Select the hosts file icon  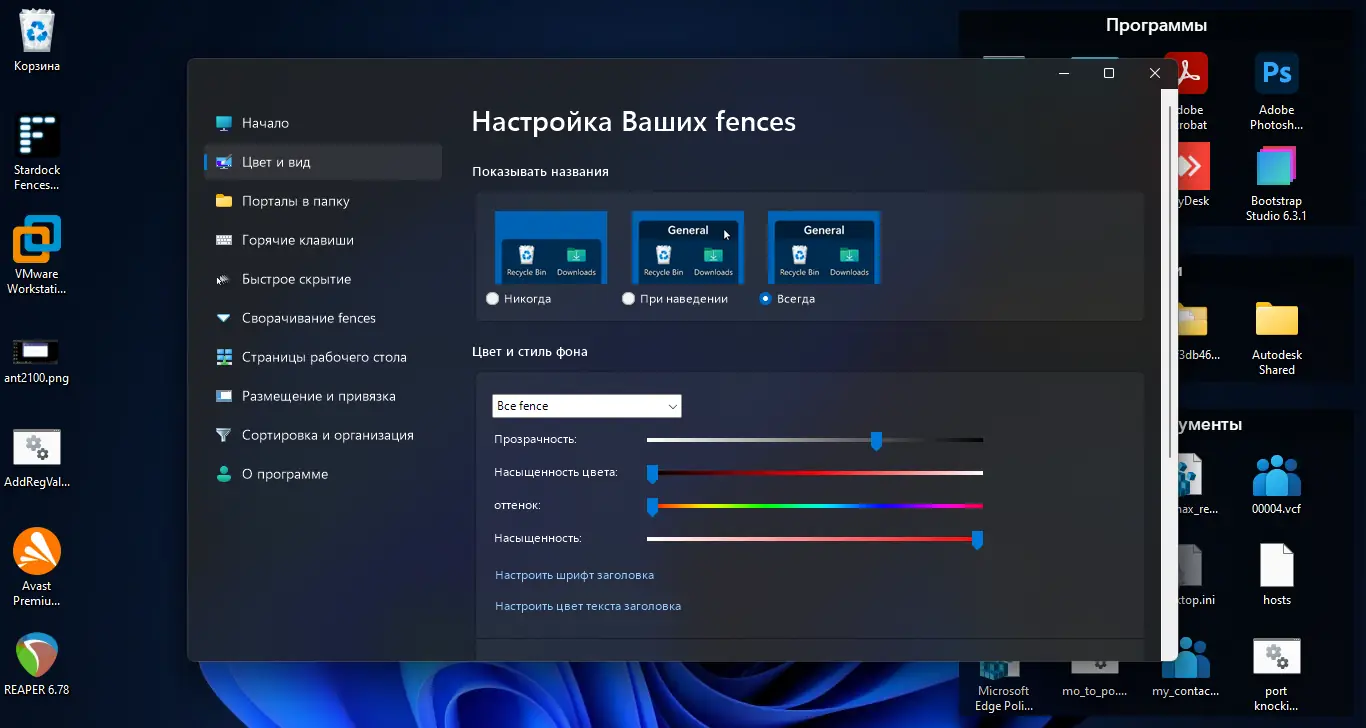point(1277,575)
